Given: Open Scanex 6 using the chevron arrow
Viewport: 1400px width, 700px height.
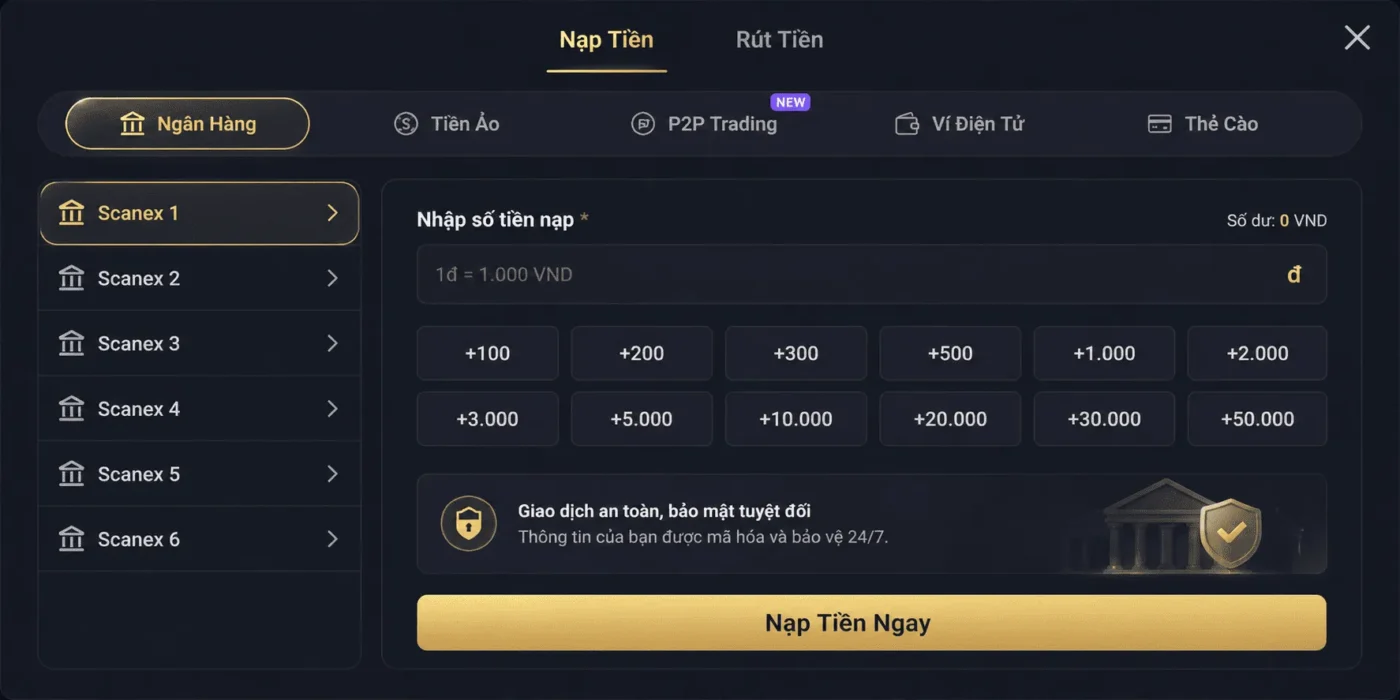Looking at the screenshot, I should point(334,538).
